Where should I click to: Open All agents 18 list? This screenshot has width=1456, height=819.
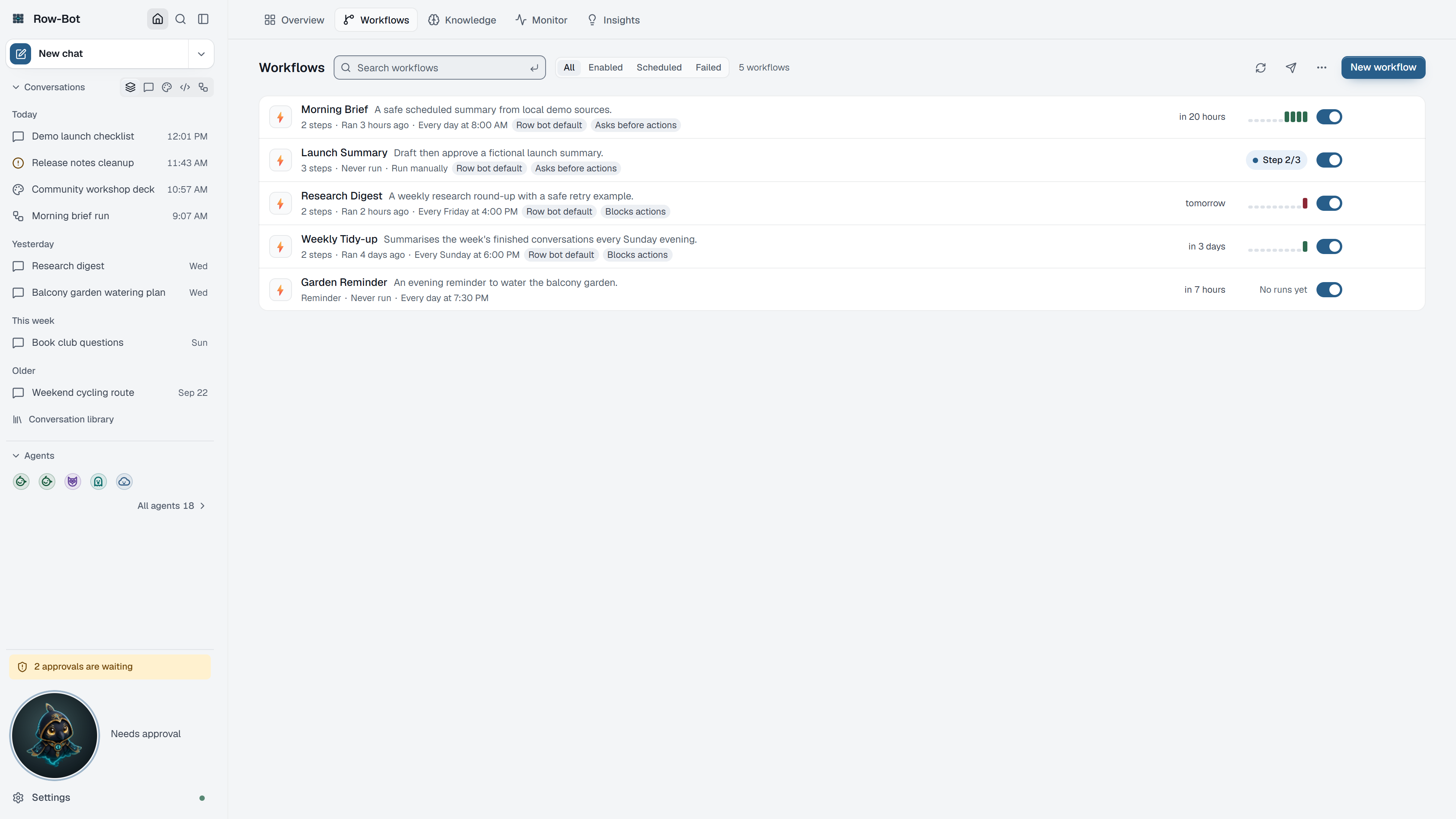pos(171,506)
